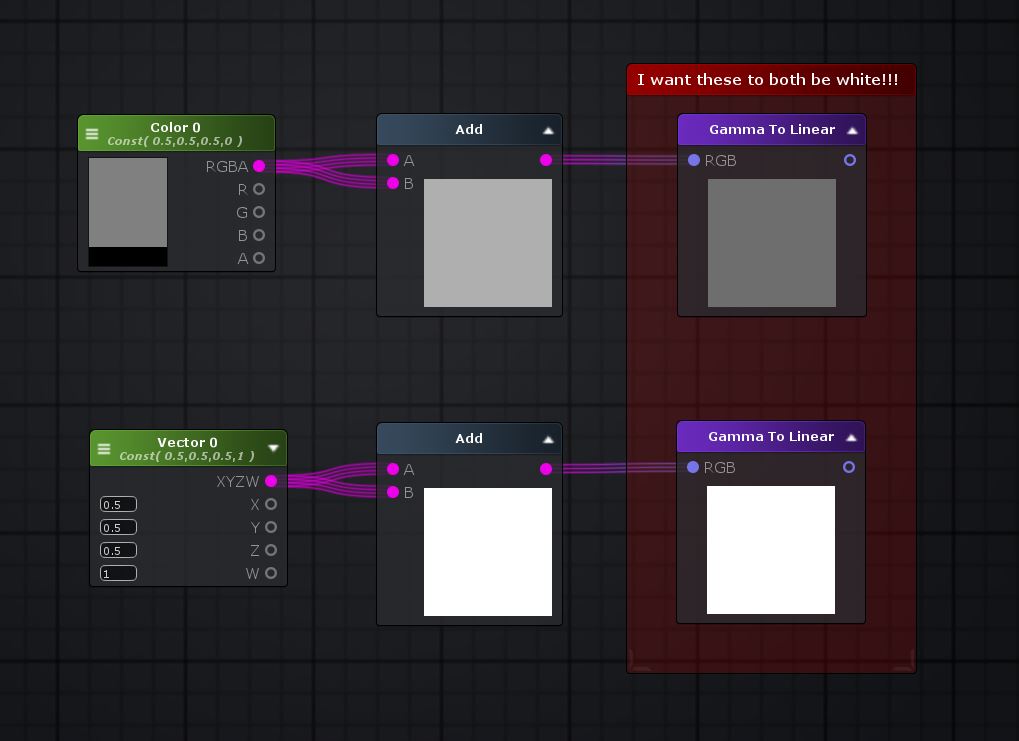This screenshot has height=741, width=1019.
Task: Click input port B of the upper Add node
Action: (393, 183)
